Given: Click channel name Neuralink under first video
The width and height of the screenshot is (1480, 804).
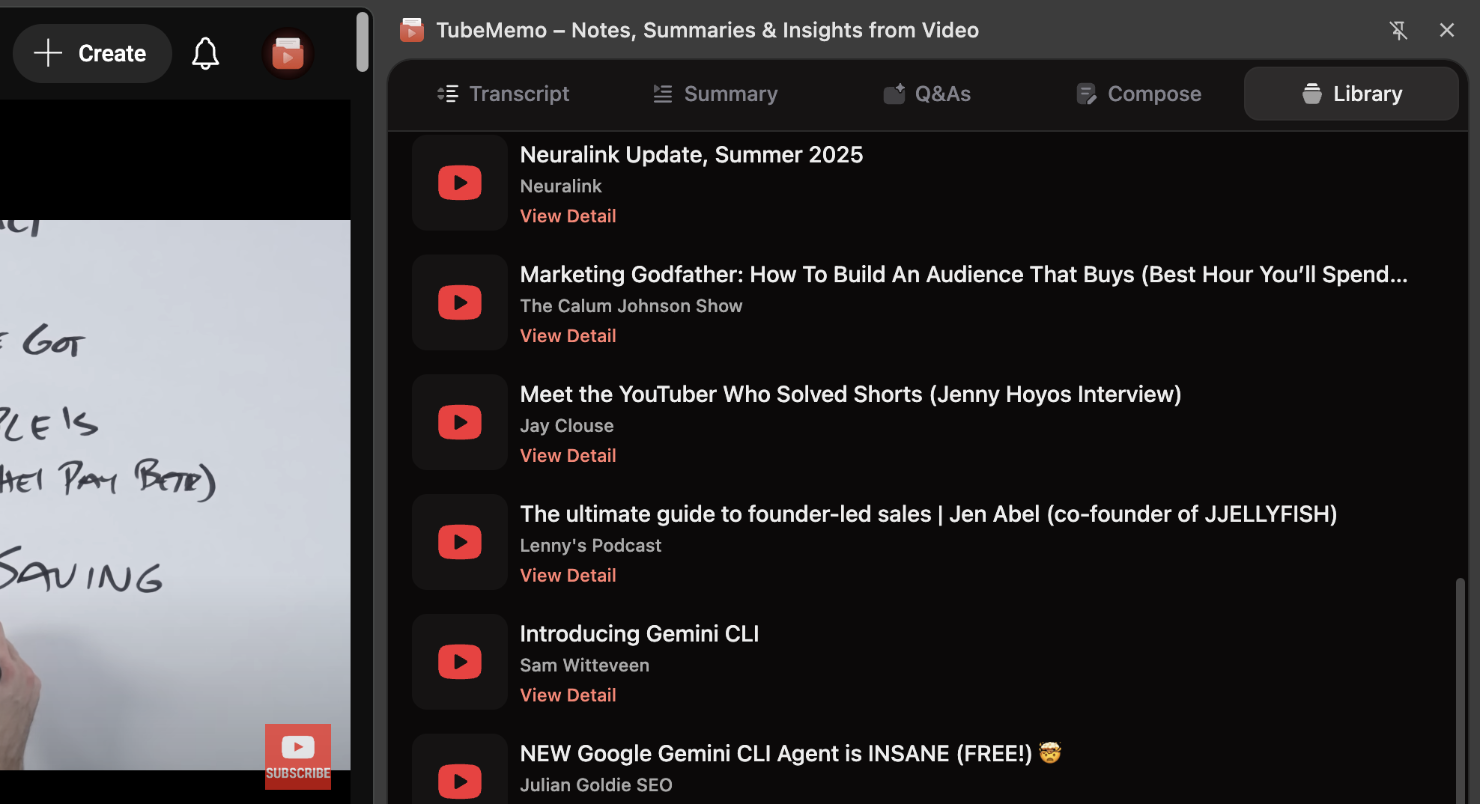Looking at the screenshot, I should (x=561, y=186).
